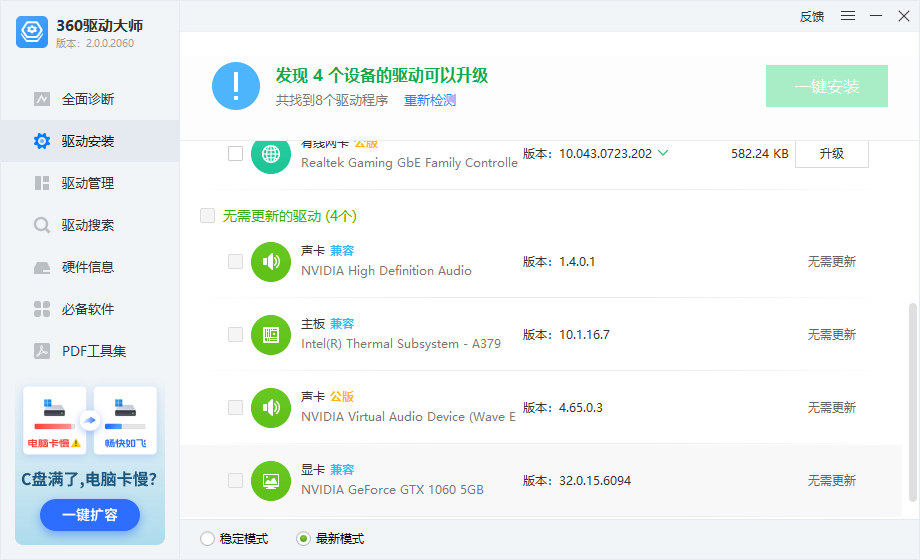This screenshot has width=920, height=560.
Task: Click the 360驱动大师 logo icon
Action: click(32, 32)
